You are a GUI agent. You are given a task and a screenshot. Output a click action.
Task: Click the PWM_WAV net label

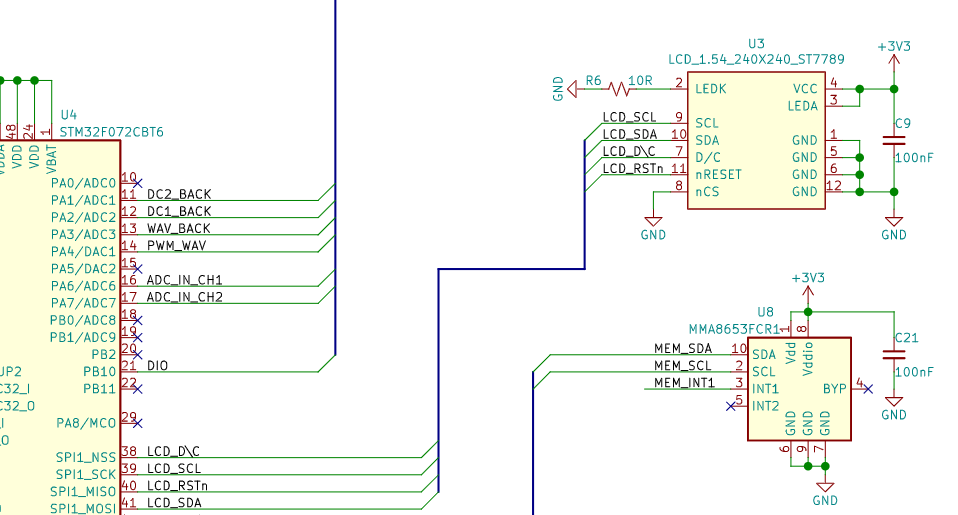coord(177,246)
